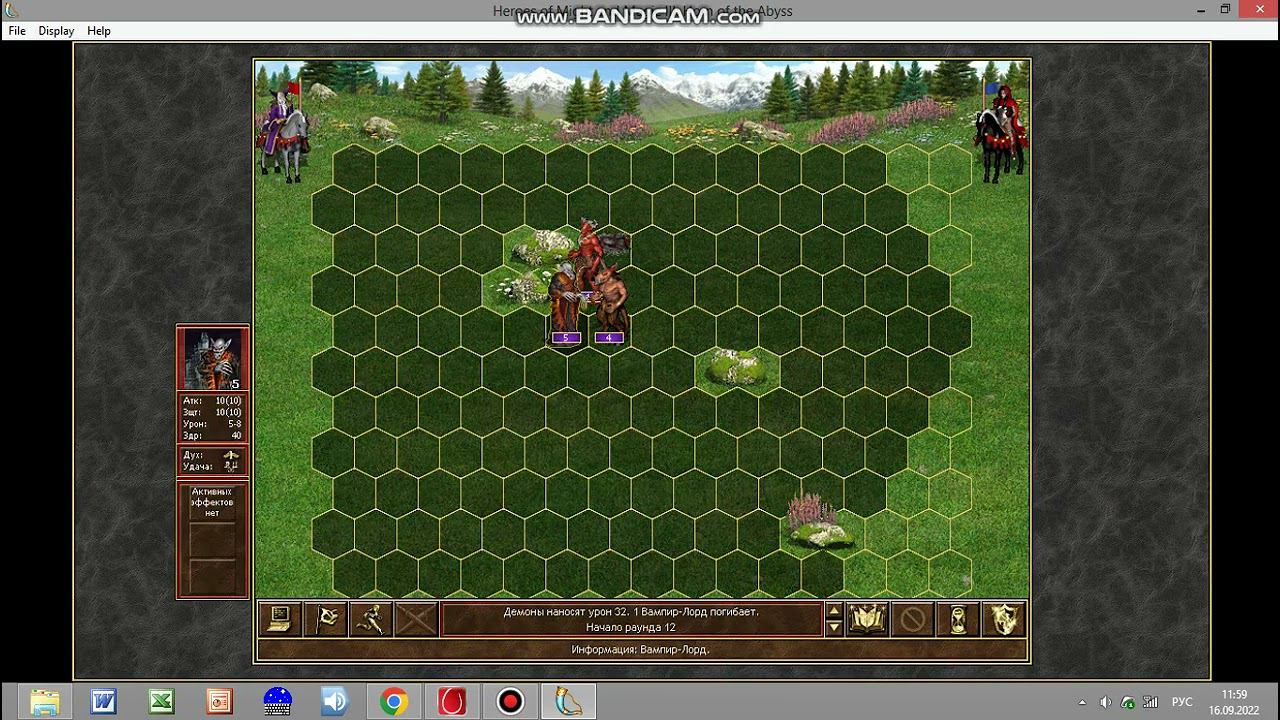Image resolution: width=1280 pixels, height=720 pixels.
Task: Click the 'Урон:' damage stat row
Action: 212,424
